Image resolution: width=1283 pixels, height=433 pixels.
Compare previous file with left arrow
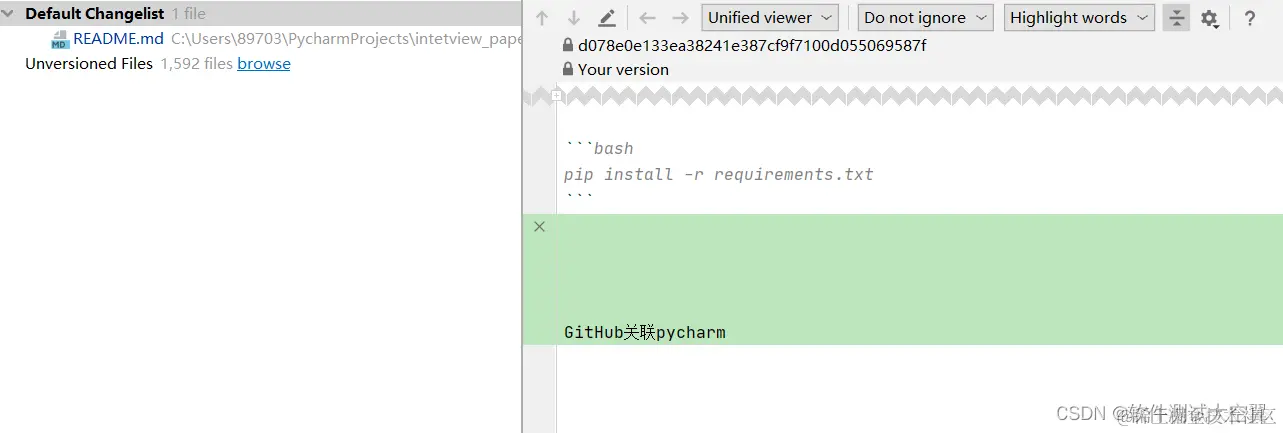[x=647, y=18]
